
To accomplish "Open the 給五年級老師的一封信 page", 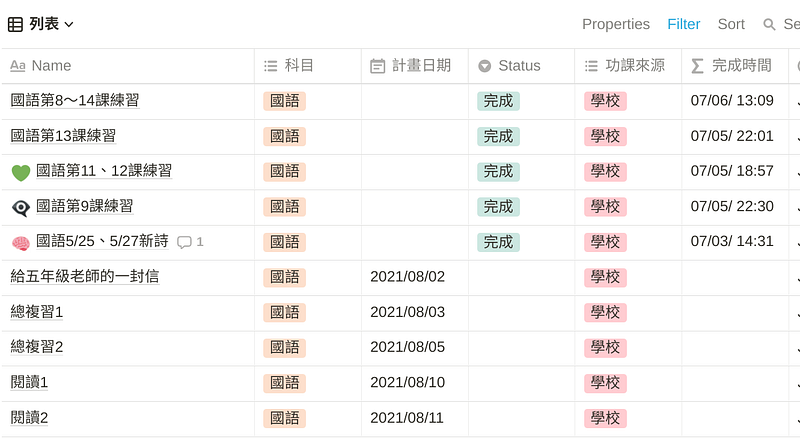I will coord(85,277).
